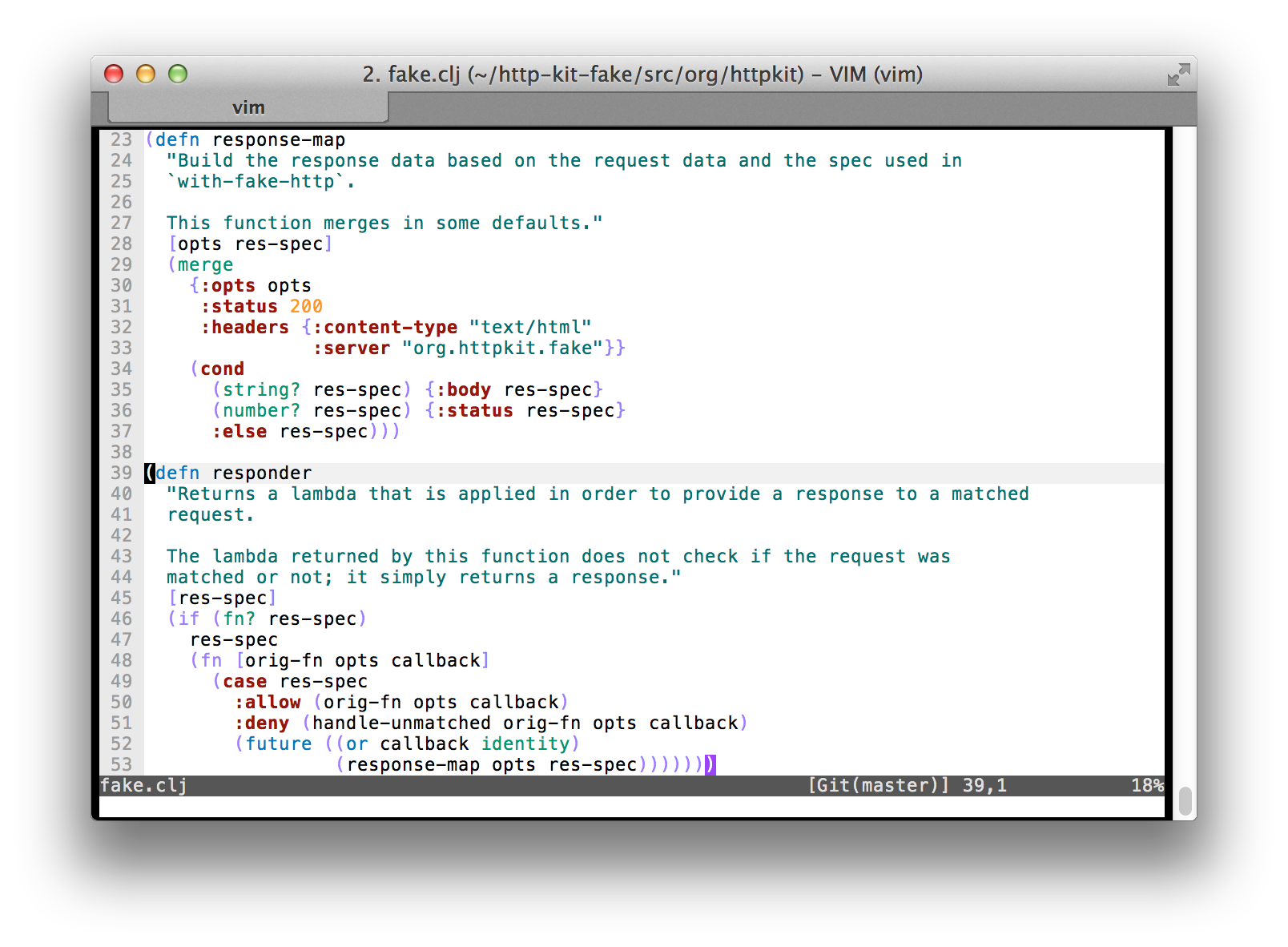Viewport: 1288px width, 947px height.
Task: Click ':content-type' on line 32
Action: click(x=385, y=327)
